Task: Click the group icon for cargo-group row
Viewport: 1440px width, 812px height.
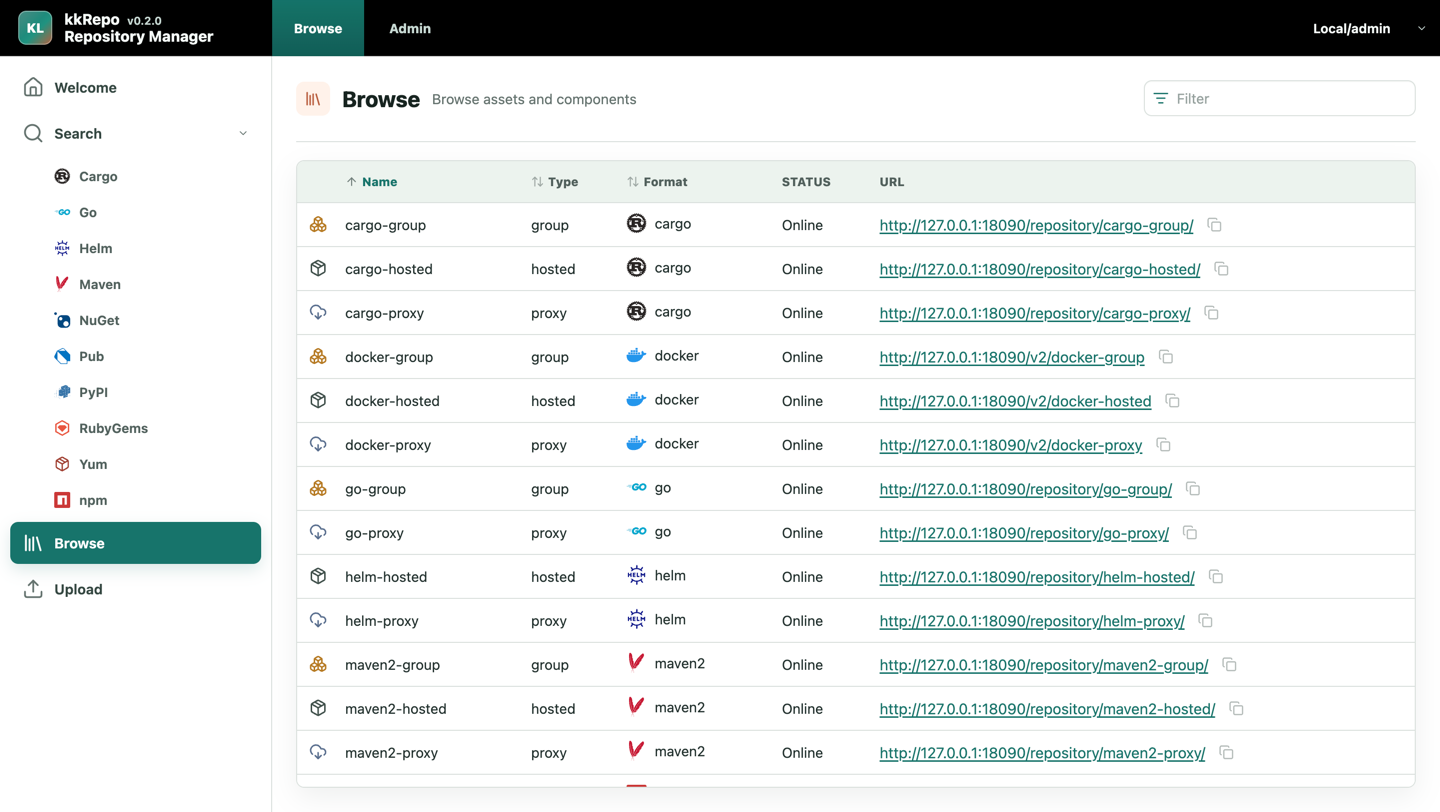Action: (318, 225)
